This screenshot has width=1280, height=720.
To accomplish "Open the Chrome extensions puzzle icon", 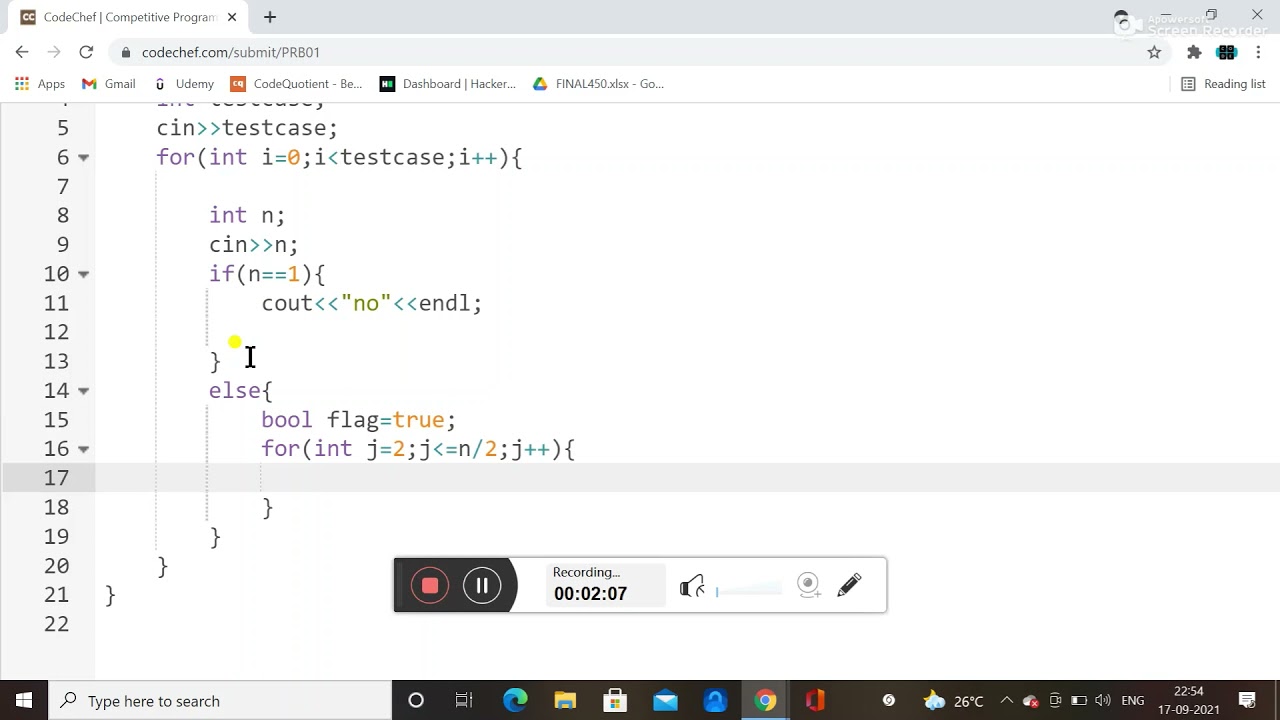I will [x=1194, y=52].
